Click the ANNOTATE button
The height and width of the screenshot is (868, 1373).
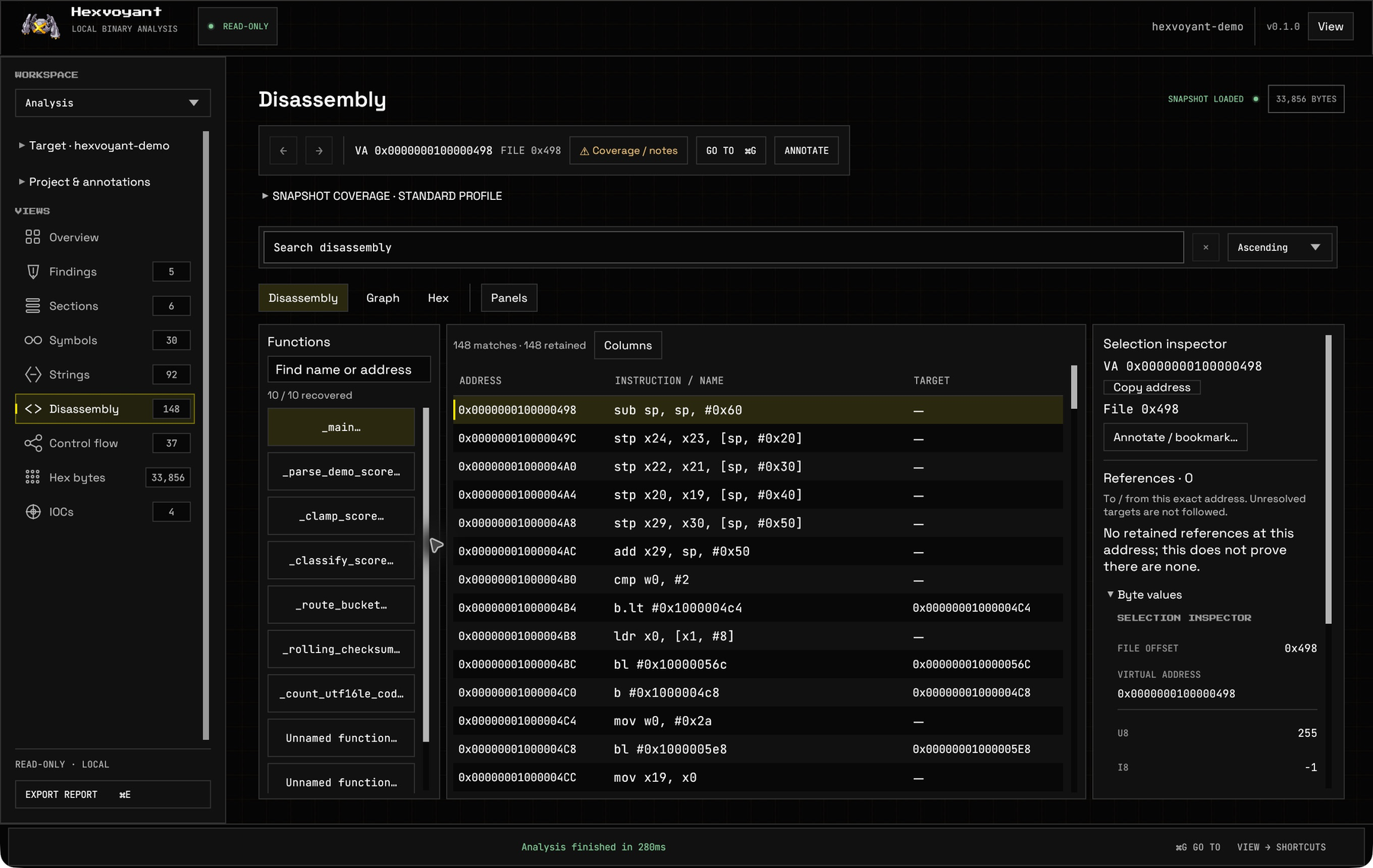pyautogui.click(x=806, y=150)
